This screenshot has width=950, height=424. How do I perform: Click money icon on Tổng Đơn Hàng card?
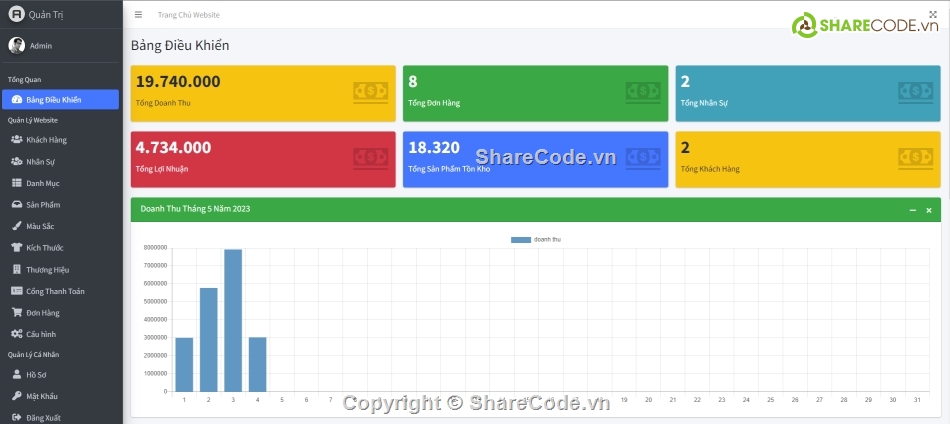click(643, 93)
